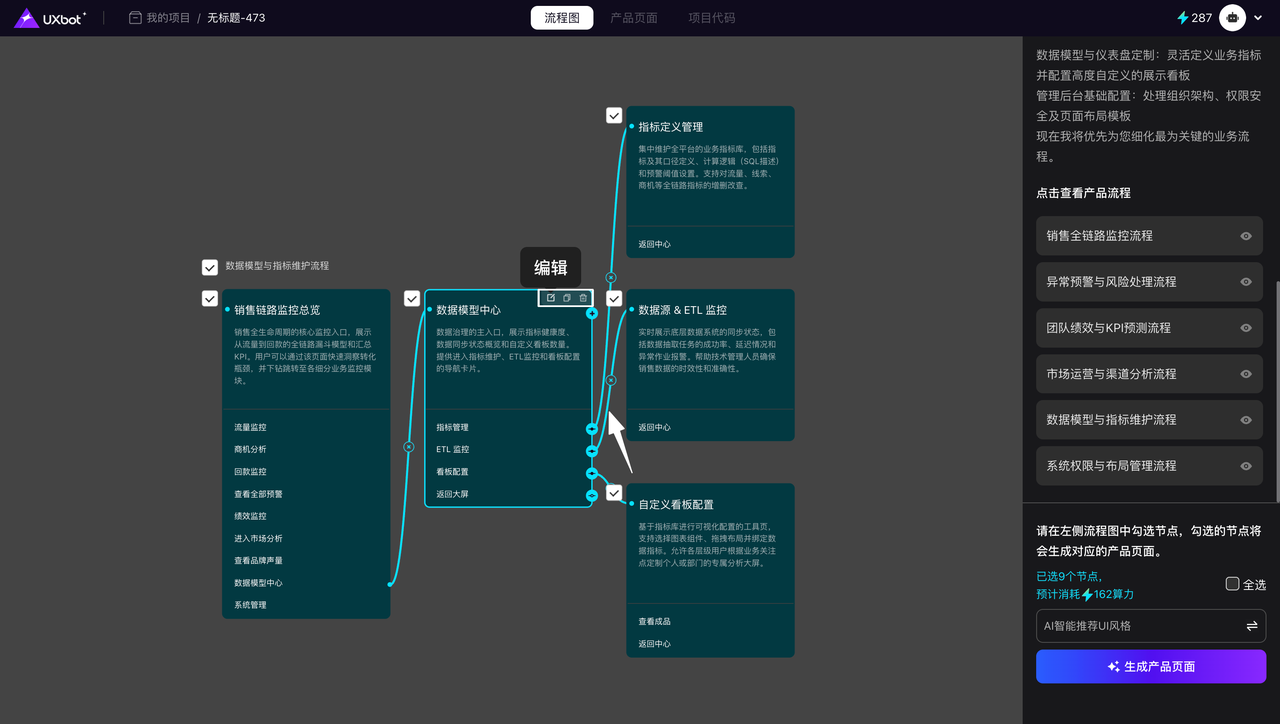This screenshot has height=724, width=1280.
Task: Click the UXbot logo
Action: click(50, 18)
